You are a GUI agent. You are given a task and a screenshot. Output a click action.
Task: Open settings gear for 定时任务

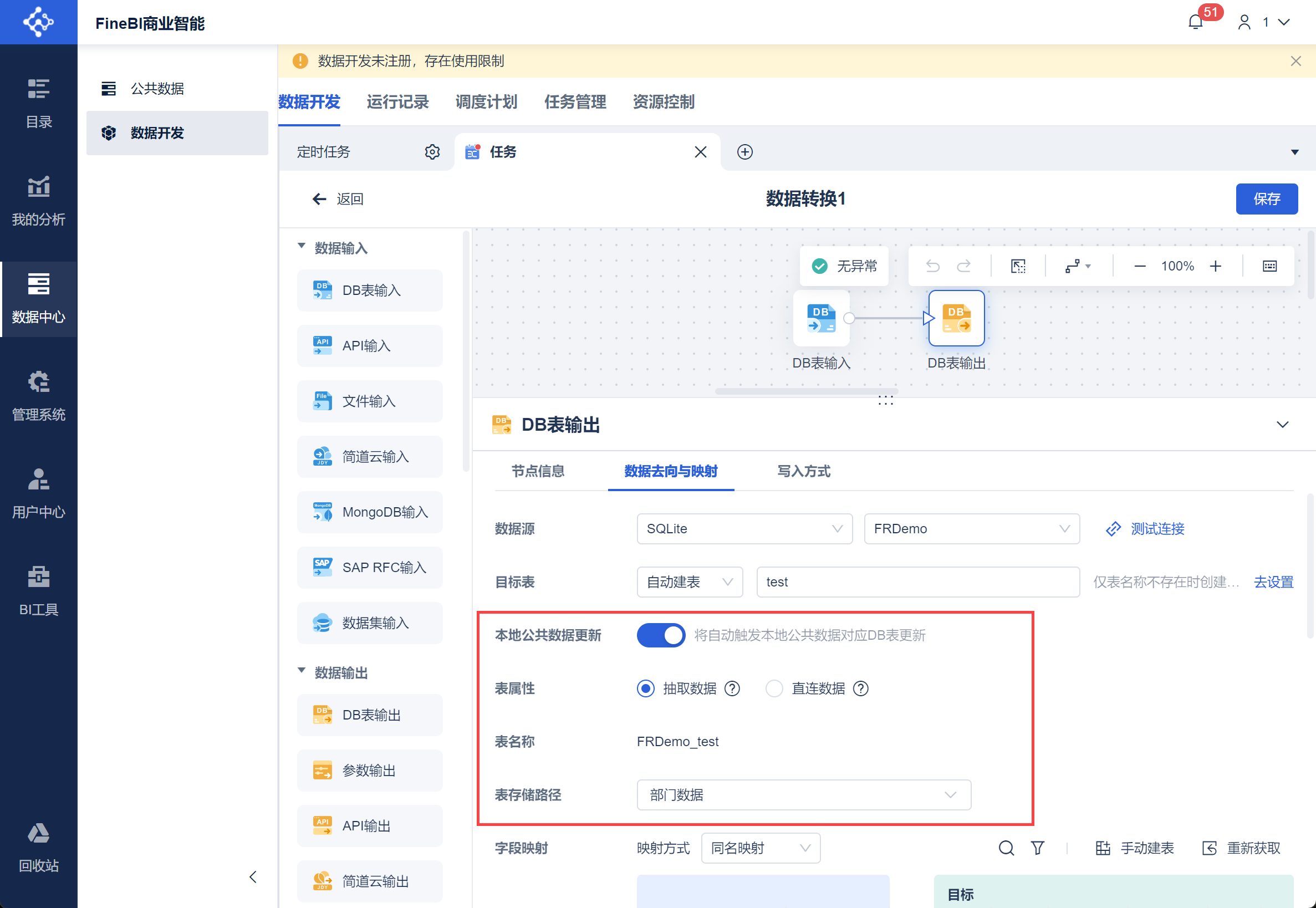pos(432,152)
